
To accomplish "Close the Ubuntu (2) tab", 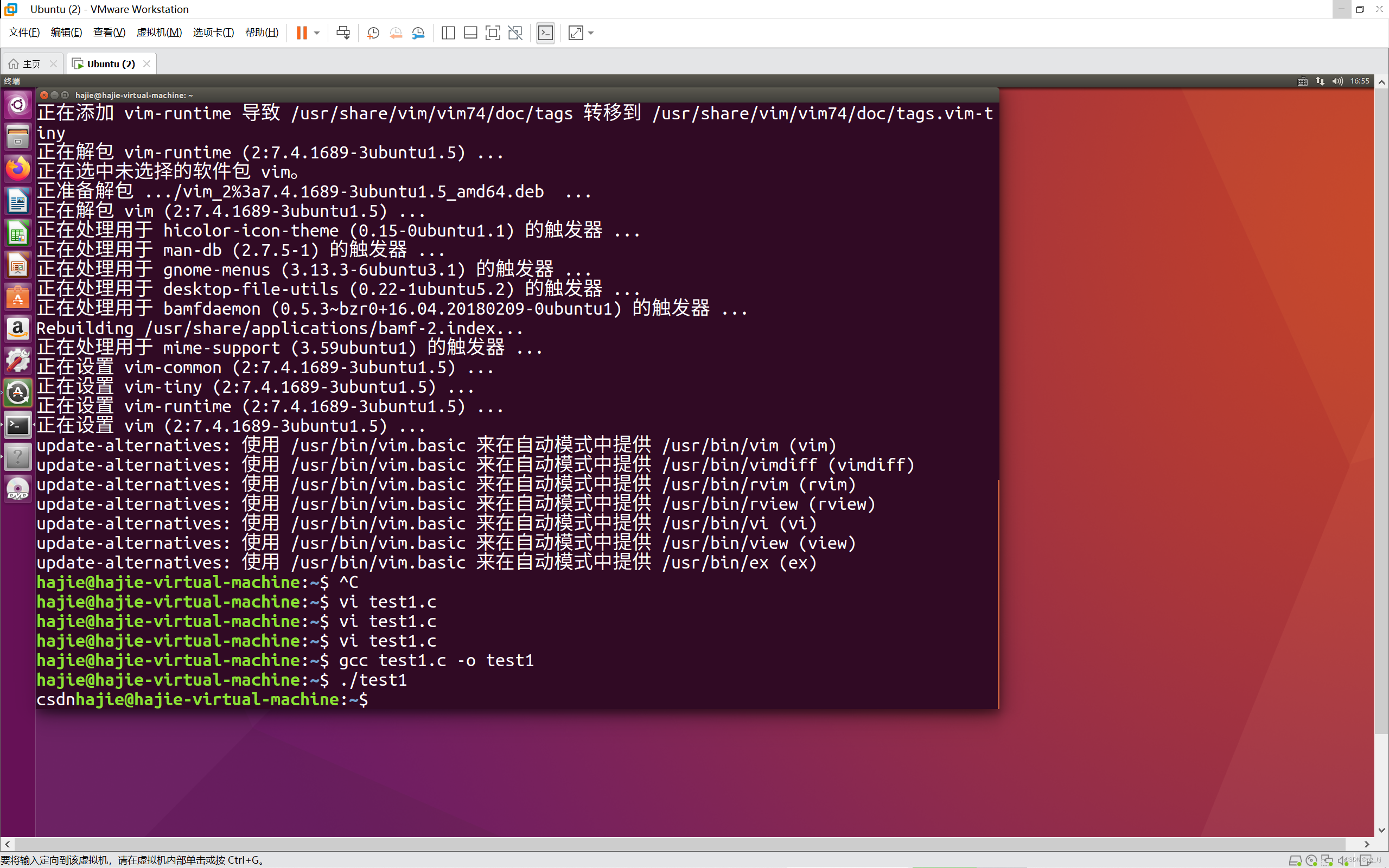I will point(147,63).
